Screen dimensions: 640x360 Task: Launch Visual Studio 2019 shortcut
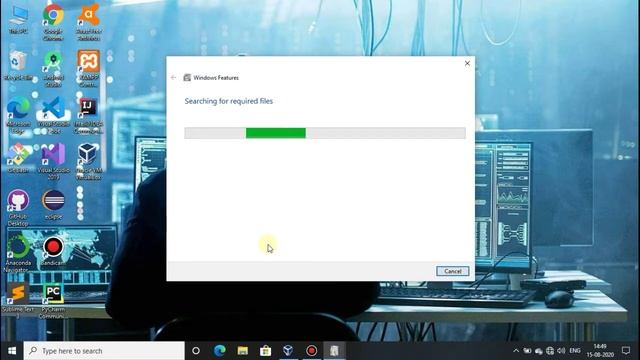pos(53,162)
